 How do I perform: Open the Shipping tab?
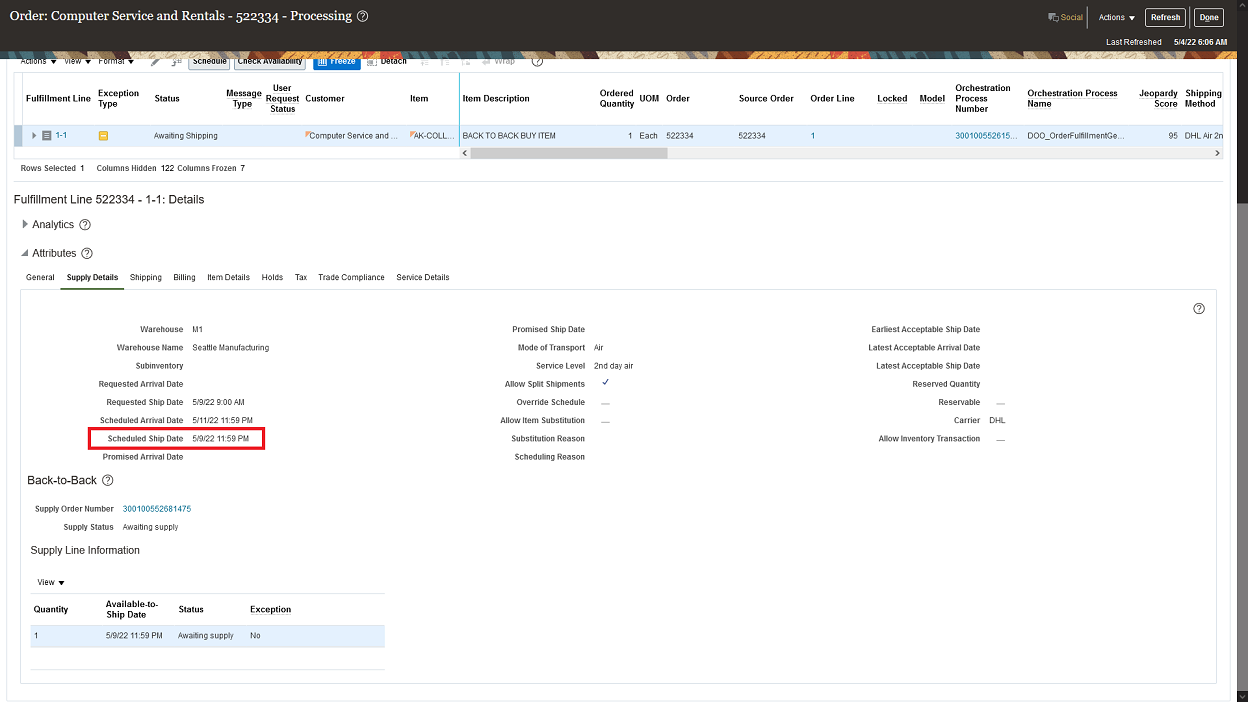pos(146,277)
